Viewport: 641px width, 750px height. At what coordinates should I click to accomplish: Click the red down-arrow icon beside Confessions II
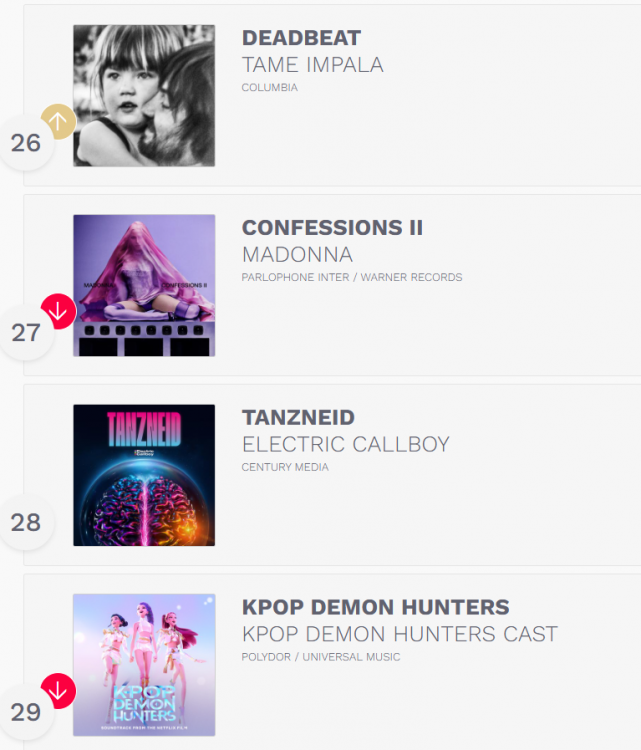pos(58,311)
